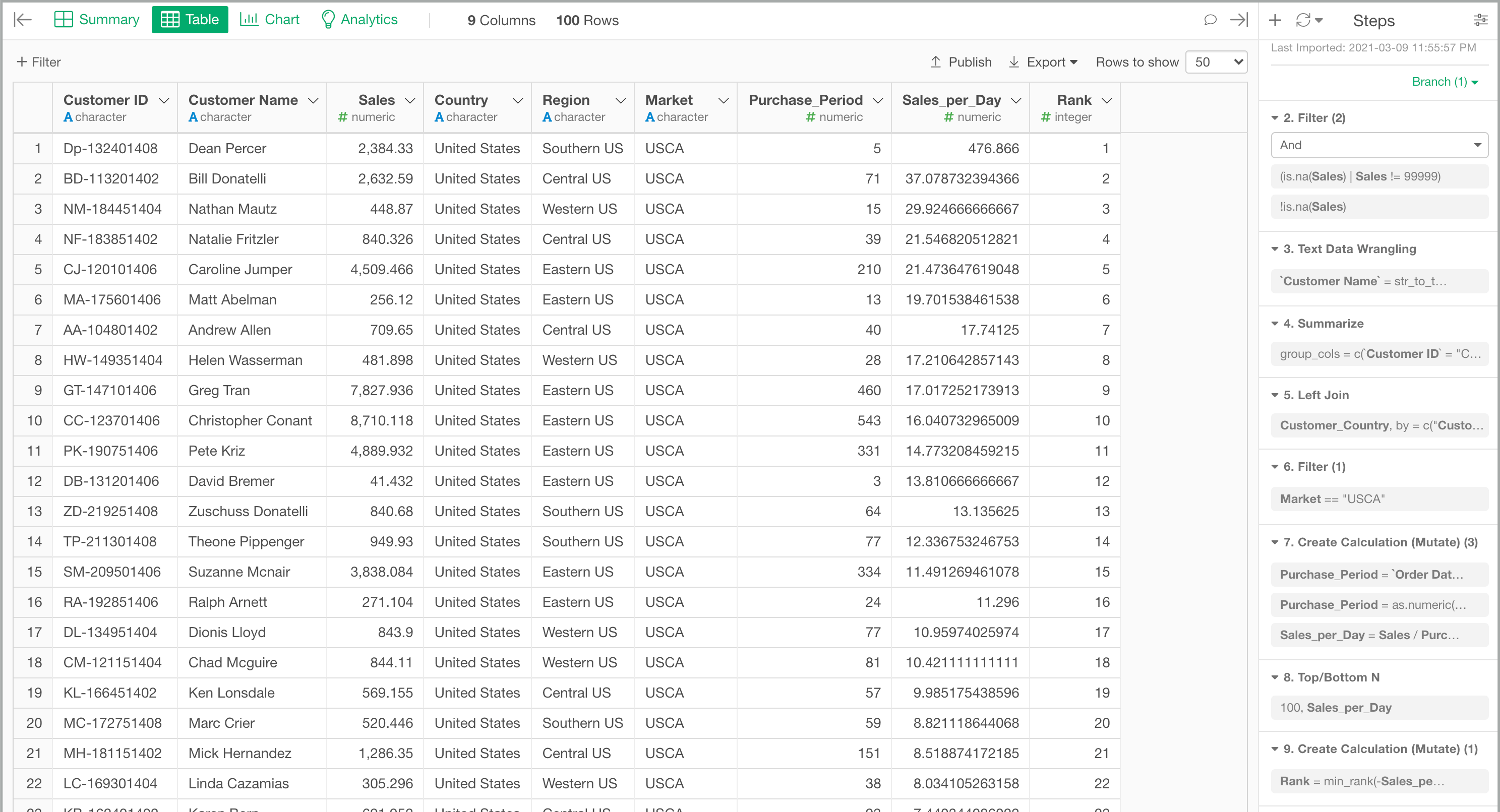The height and width of the screenshot is (812, 1500).
Task: Switch to the Chart tab
Action: [x=270, y=20]
